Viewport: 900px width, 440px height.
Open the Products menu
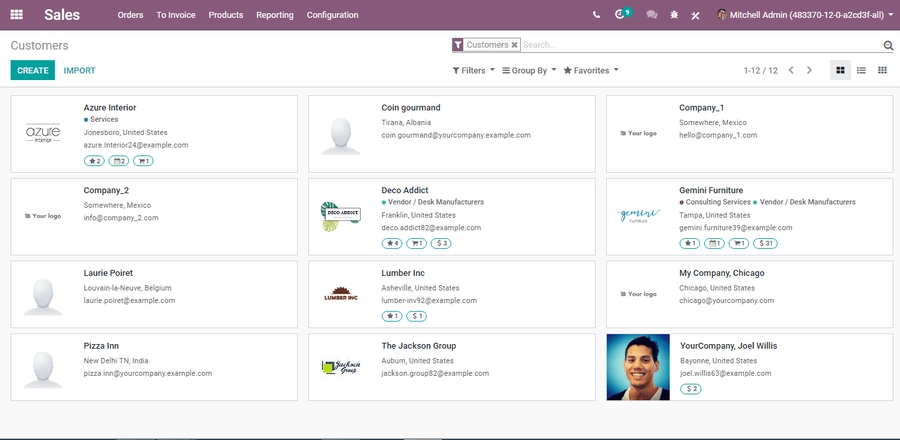pos(226,15)
